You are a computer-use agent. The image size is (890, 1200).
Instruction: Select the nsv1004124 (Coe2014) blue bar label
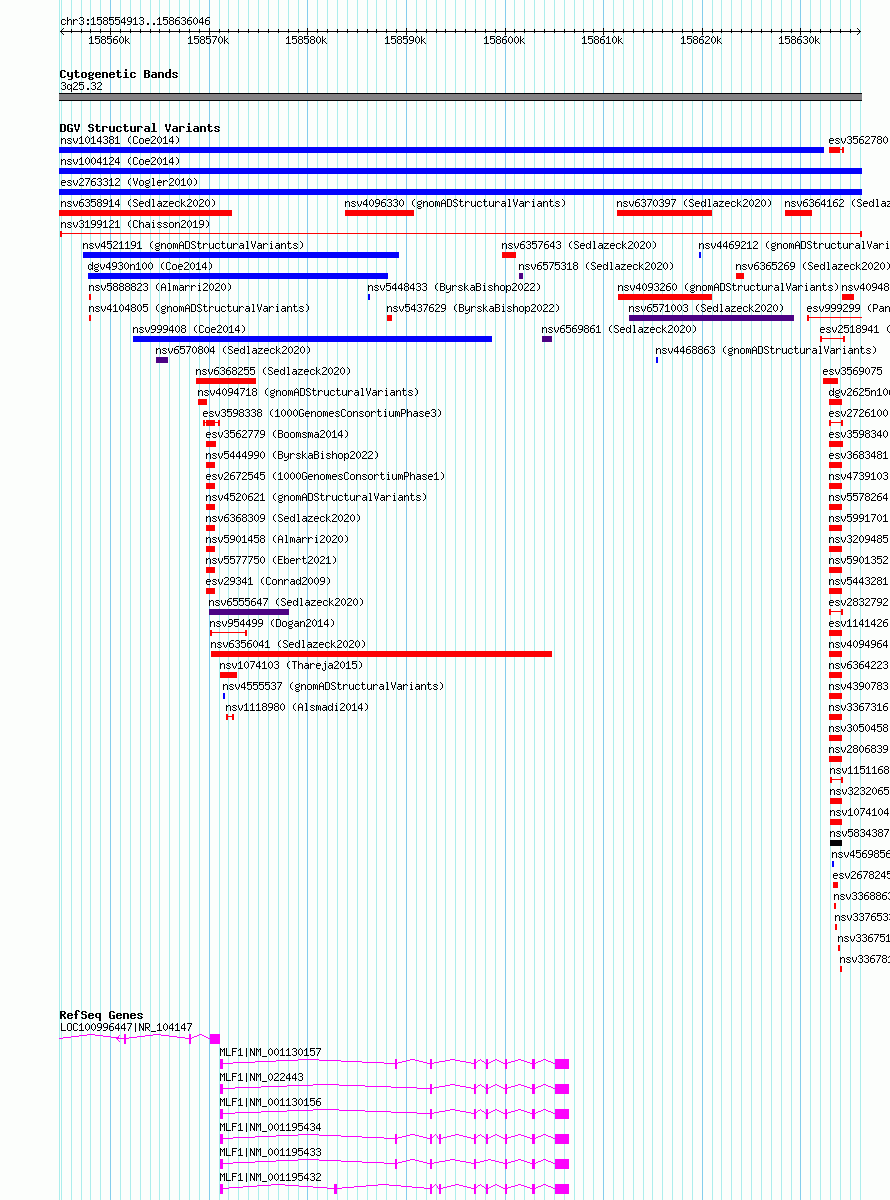click(120, 161)
